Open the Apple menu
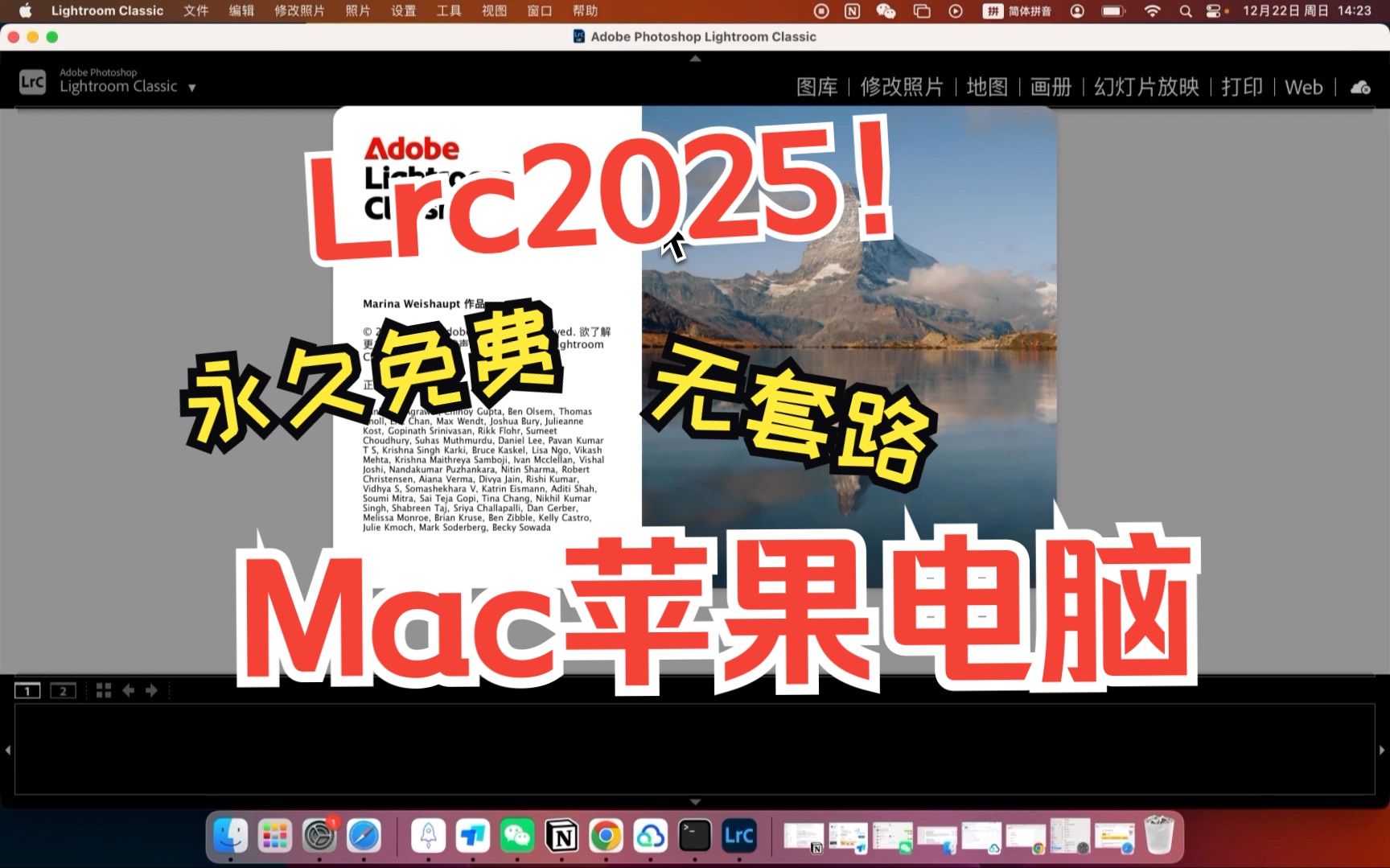The width and height of the screenshot is (1390, 868). point(25,10)
